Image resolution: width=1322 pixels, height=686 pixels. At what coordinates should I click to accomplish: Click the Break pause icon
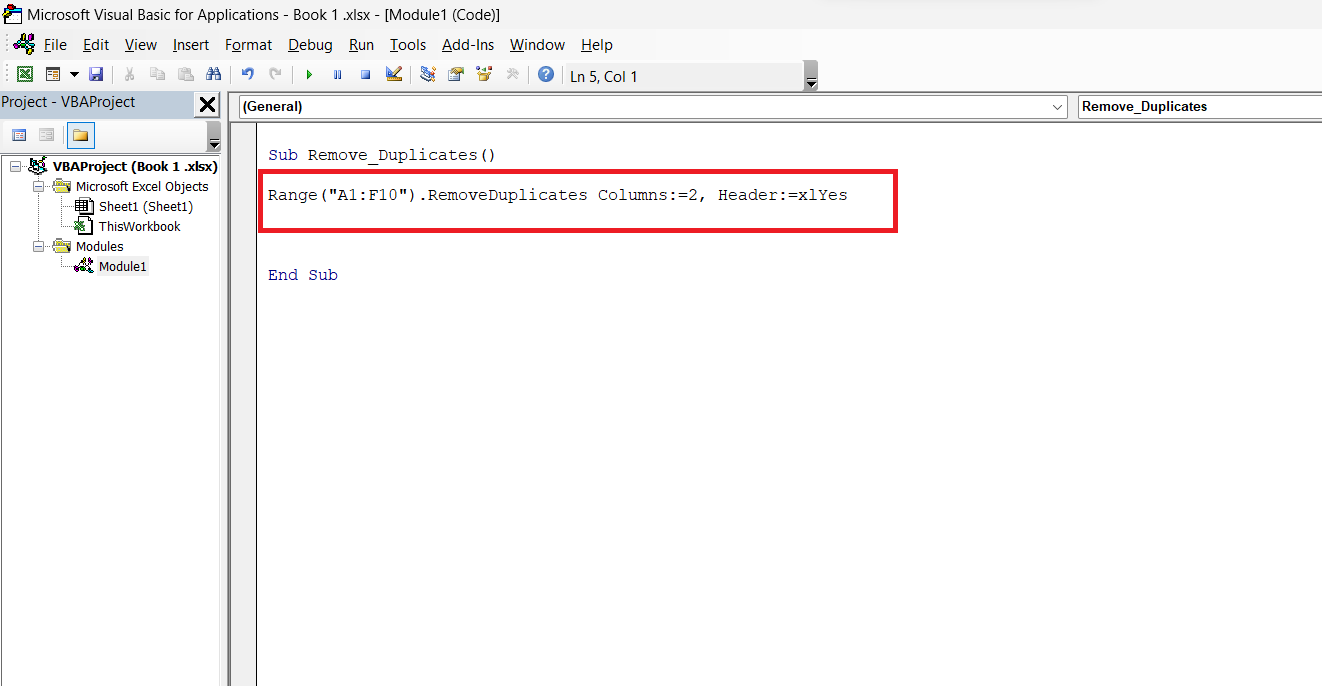337,75
